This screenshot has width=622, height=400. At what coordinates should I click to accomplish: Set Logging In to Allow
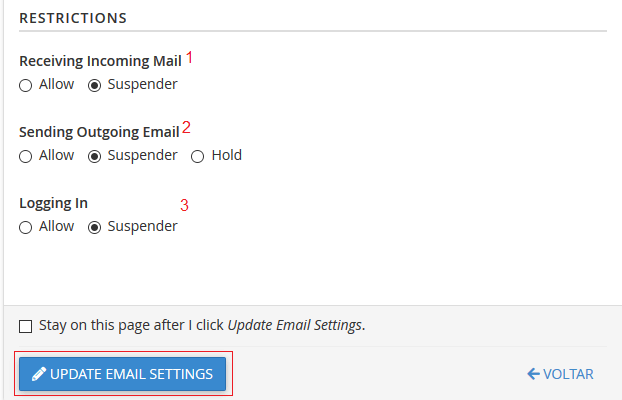tap(26, 227)
